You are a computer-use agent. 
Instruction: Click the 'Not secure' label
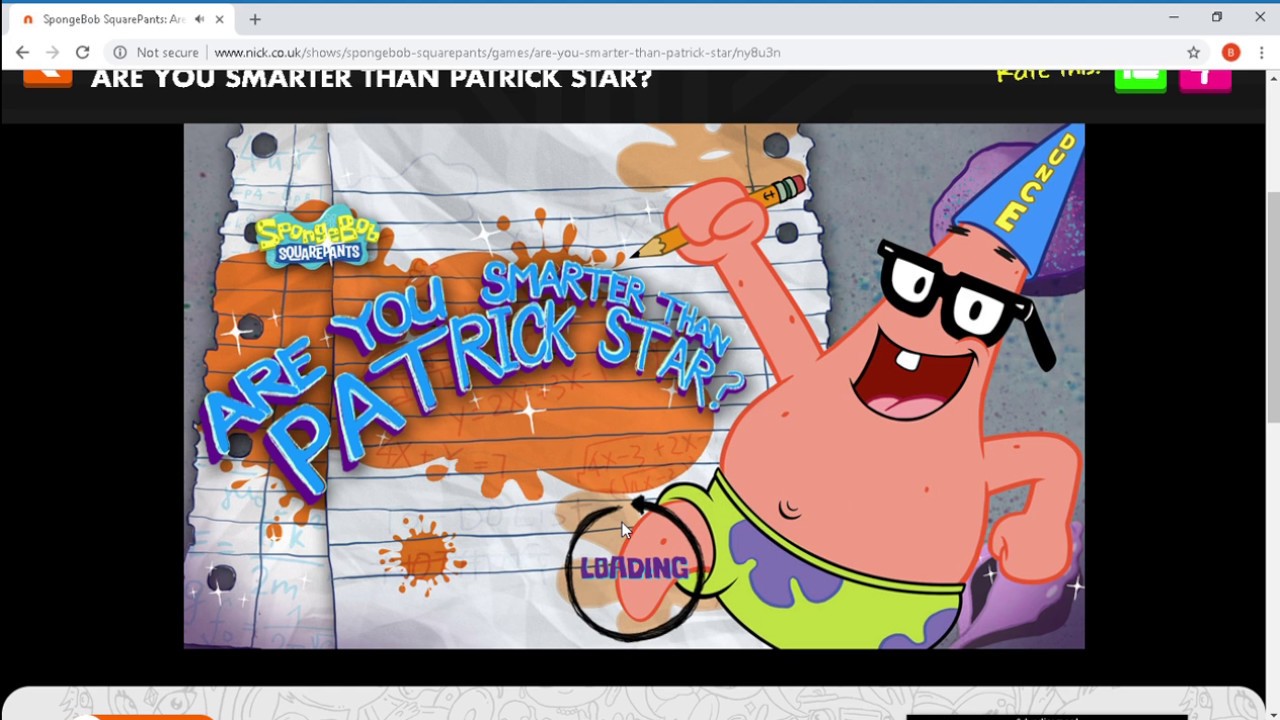click(167, 52)
